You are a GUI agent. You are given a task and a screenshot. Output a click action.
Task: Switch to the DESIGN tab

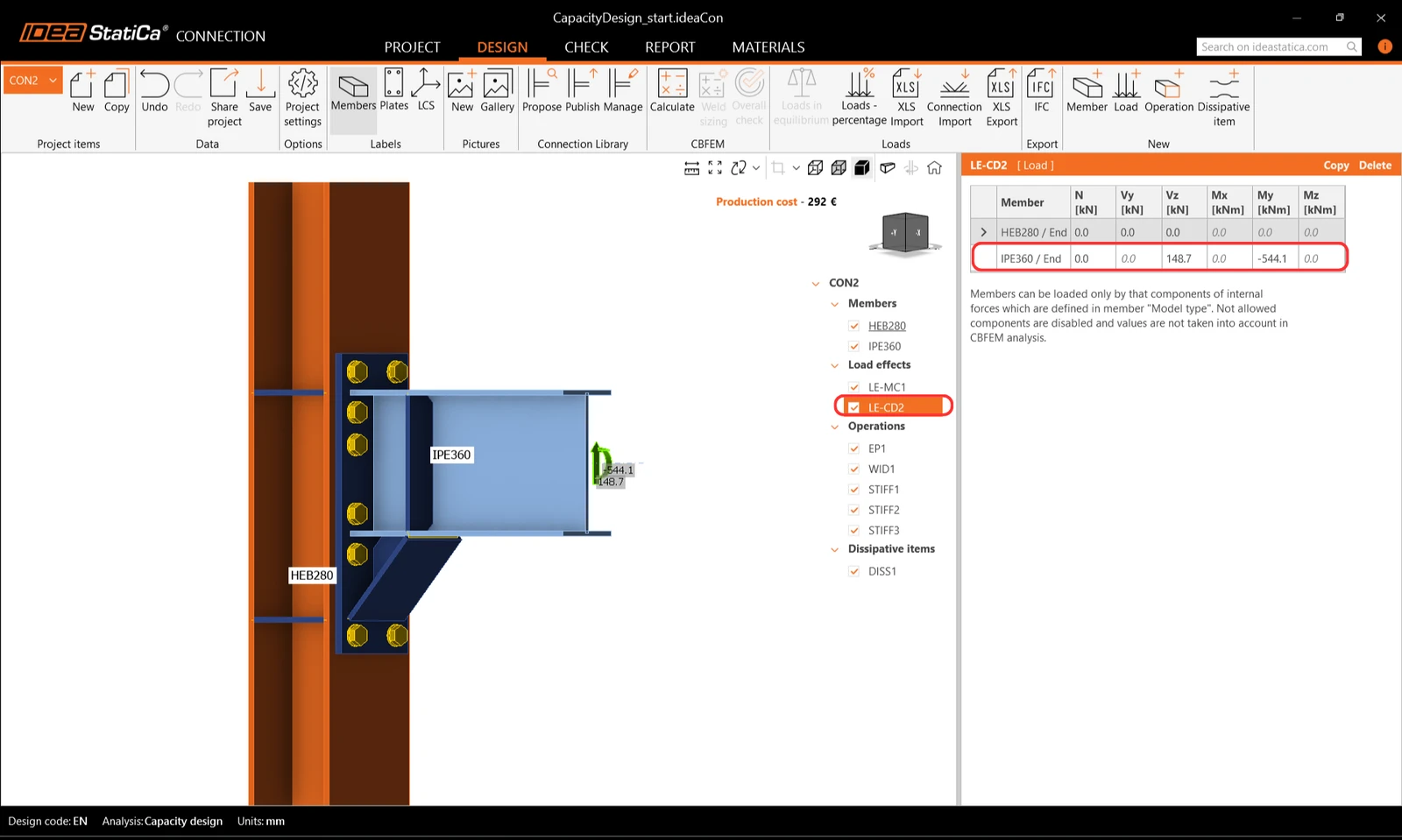(x=502, y=47)
